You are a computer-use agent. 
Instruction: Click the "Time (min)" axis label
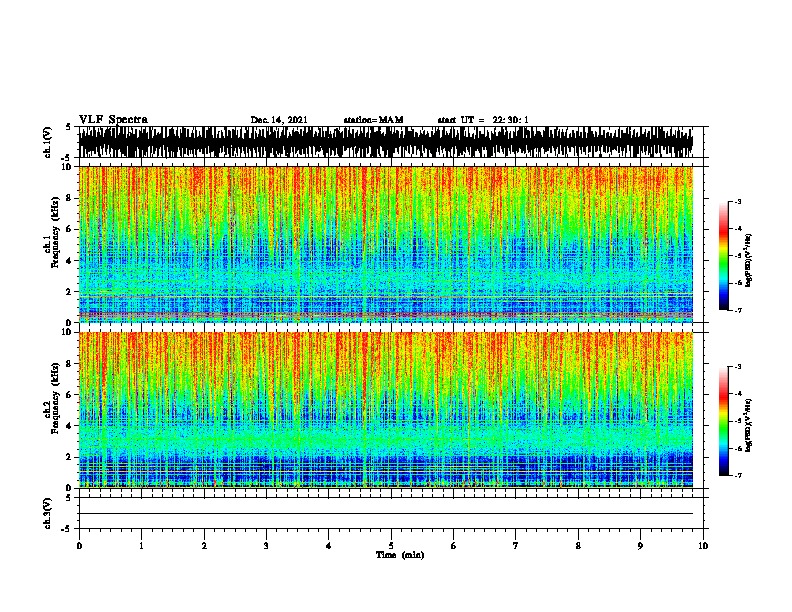click(x=400, y=555)
